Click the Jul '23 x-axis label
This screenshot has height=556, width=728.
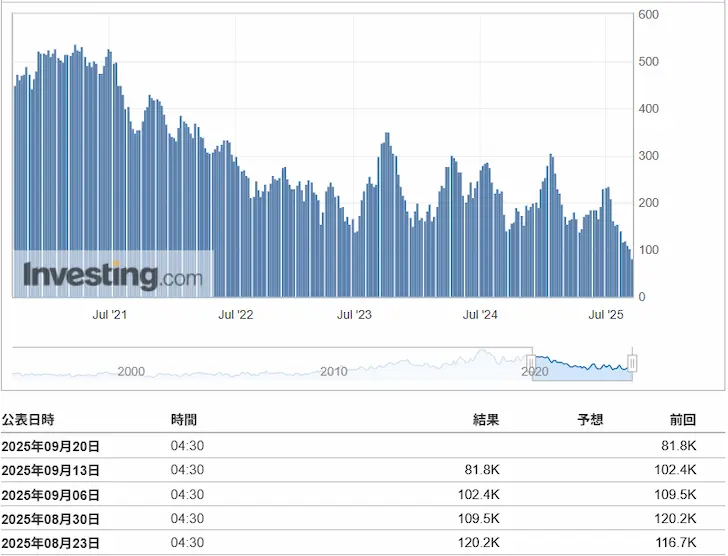tap(354, 315)
